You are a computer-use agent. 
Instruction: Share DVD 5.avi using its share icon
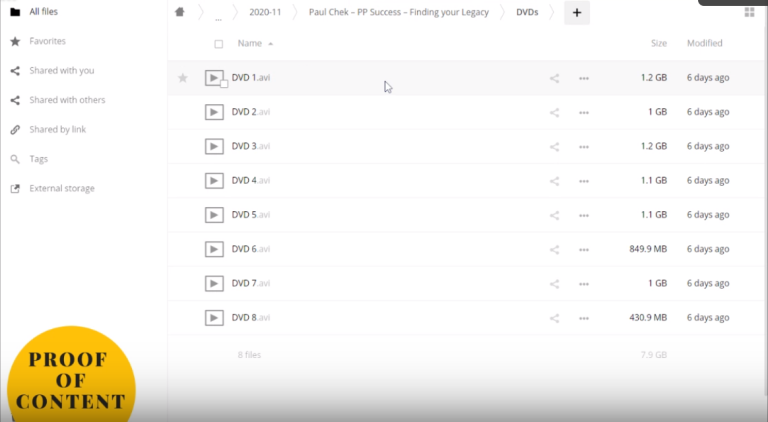[554, 215]
